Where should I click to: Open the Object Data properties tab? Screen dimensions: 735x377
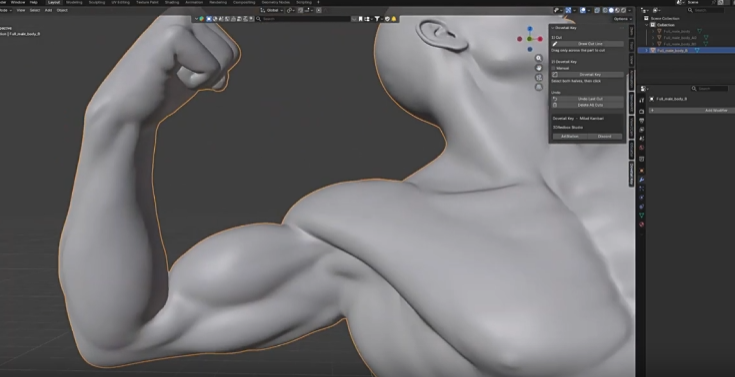click(x=642, y=215)
